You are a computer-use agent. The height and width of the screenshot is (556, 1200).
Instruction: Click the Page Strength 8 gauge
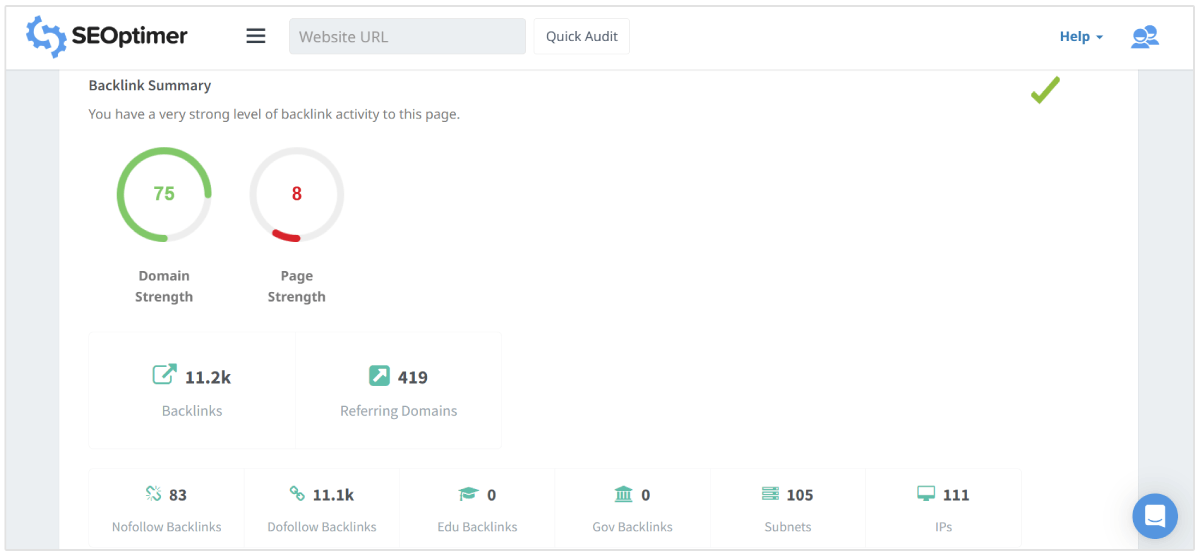pos(296,194)
